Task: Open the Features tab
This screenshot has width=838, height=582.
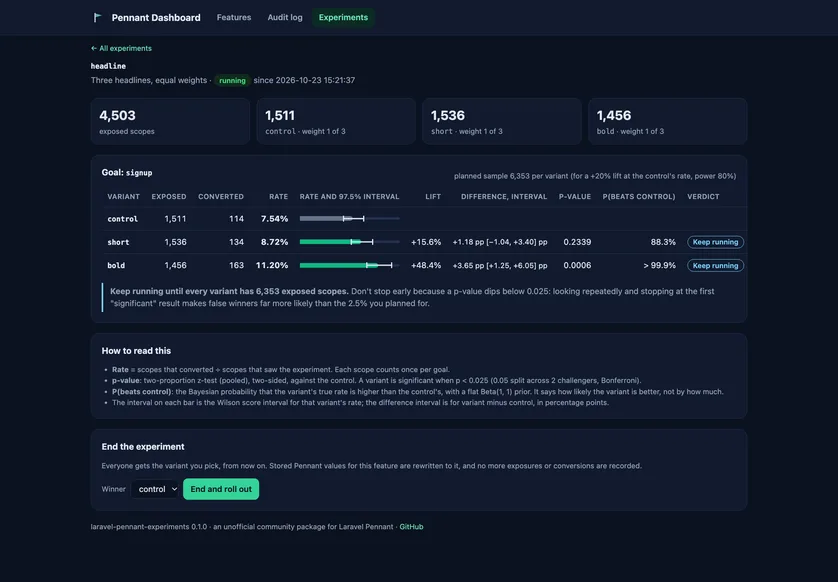Action: pos(234,18)
